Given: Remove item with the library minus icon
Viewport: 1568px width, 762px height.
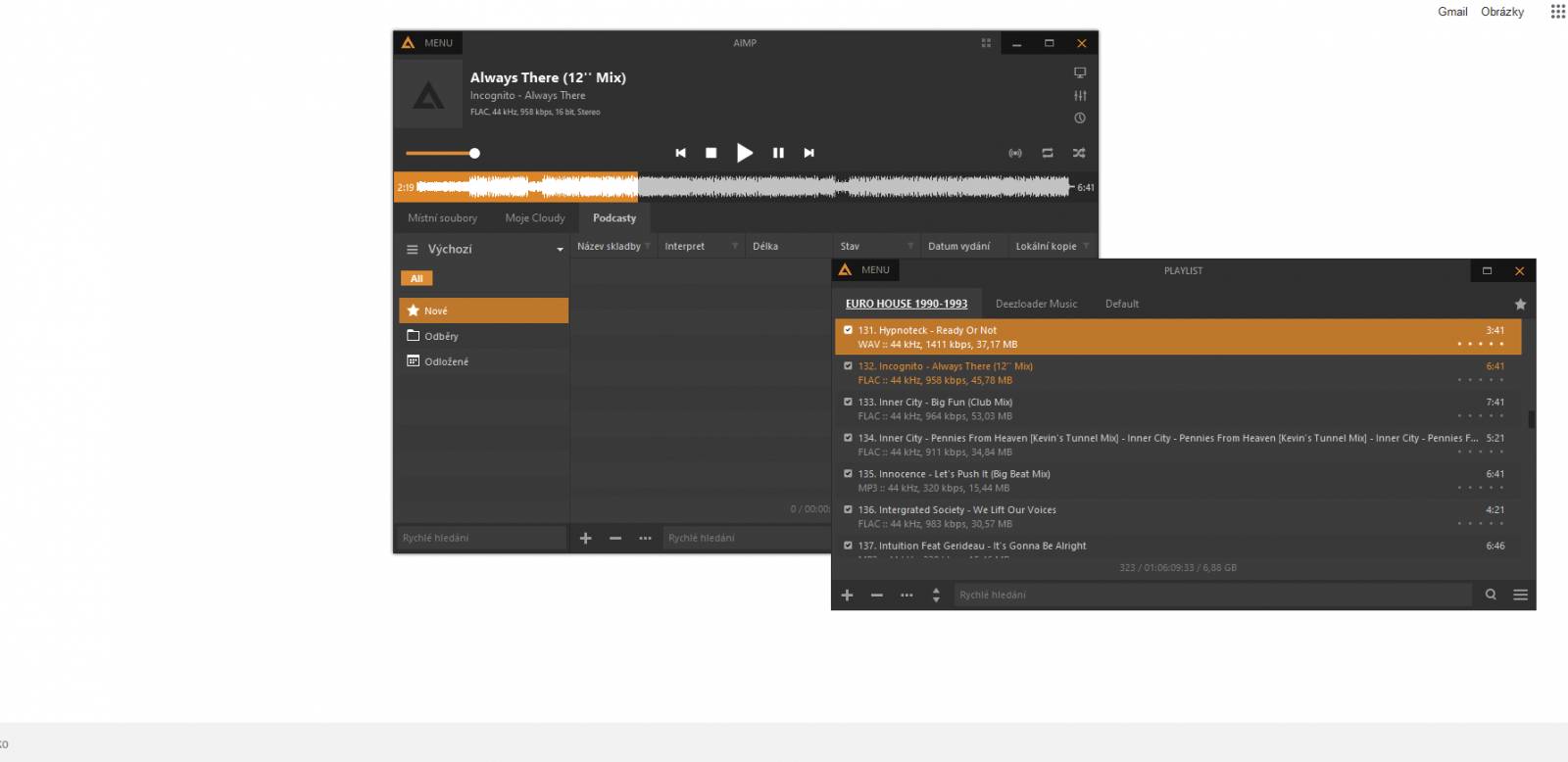Looking at the screenshot, I should (x=615, y=538).
